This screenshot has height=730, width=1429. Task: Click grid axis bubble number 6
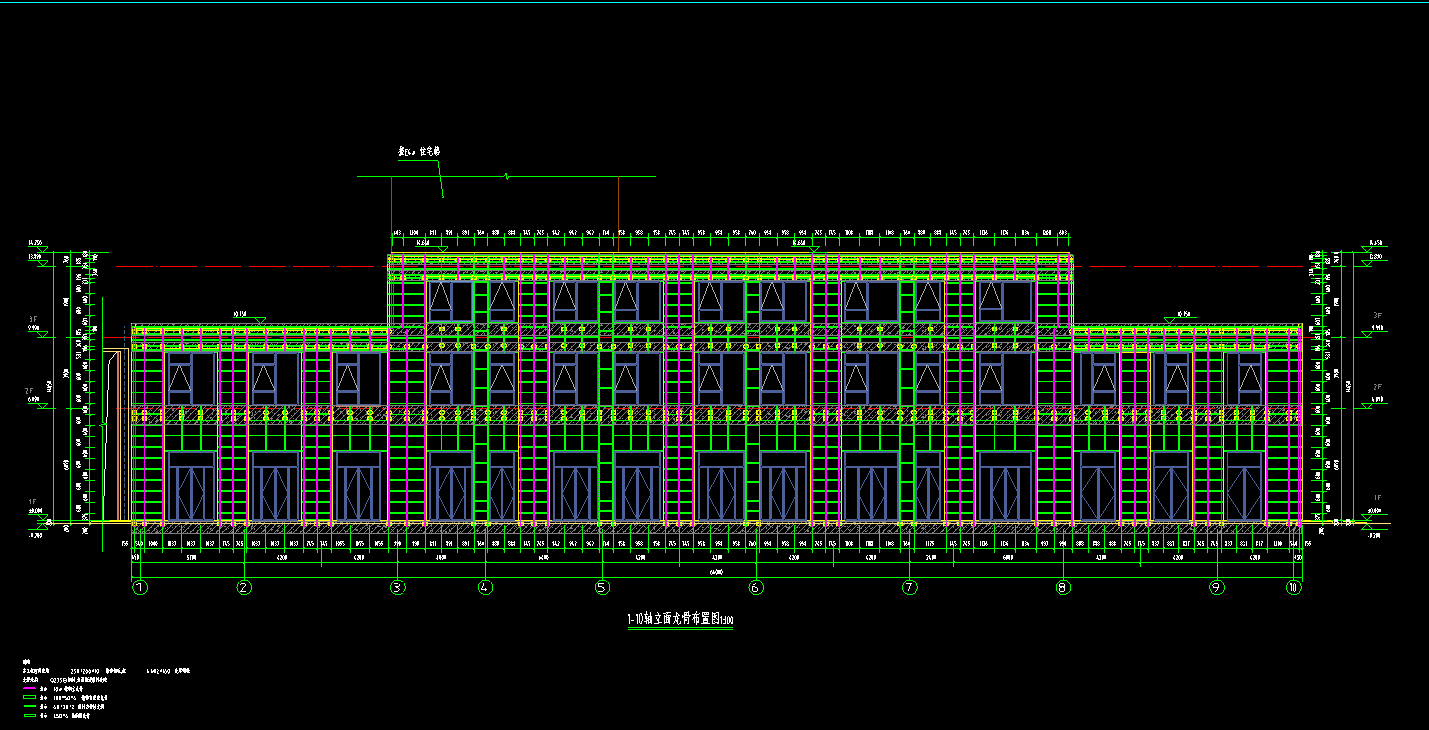(756, 588)
